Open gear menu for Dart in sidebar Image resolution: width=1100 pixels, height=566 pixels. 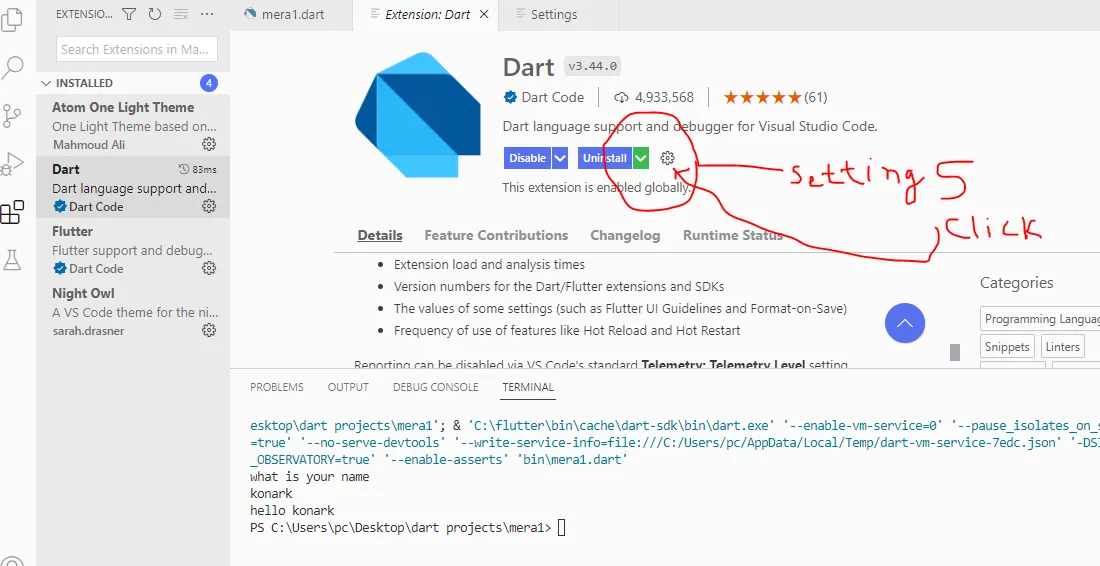[x=209, y=206]
